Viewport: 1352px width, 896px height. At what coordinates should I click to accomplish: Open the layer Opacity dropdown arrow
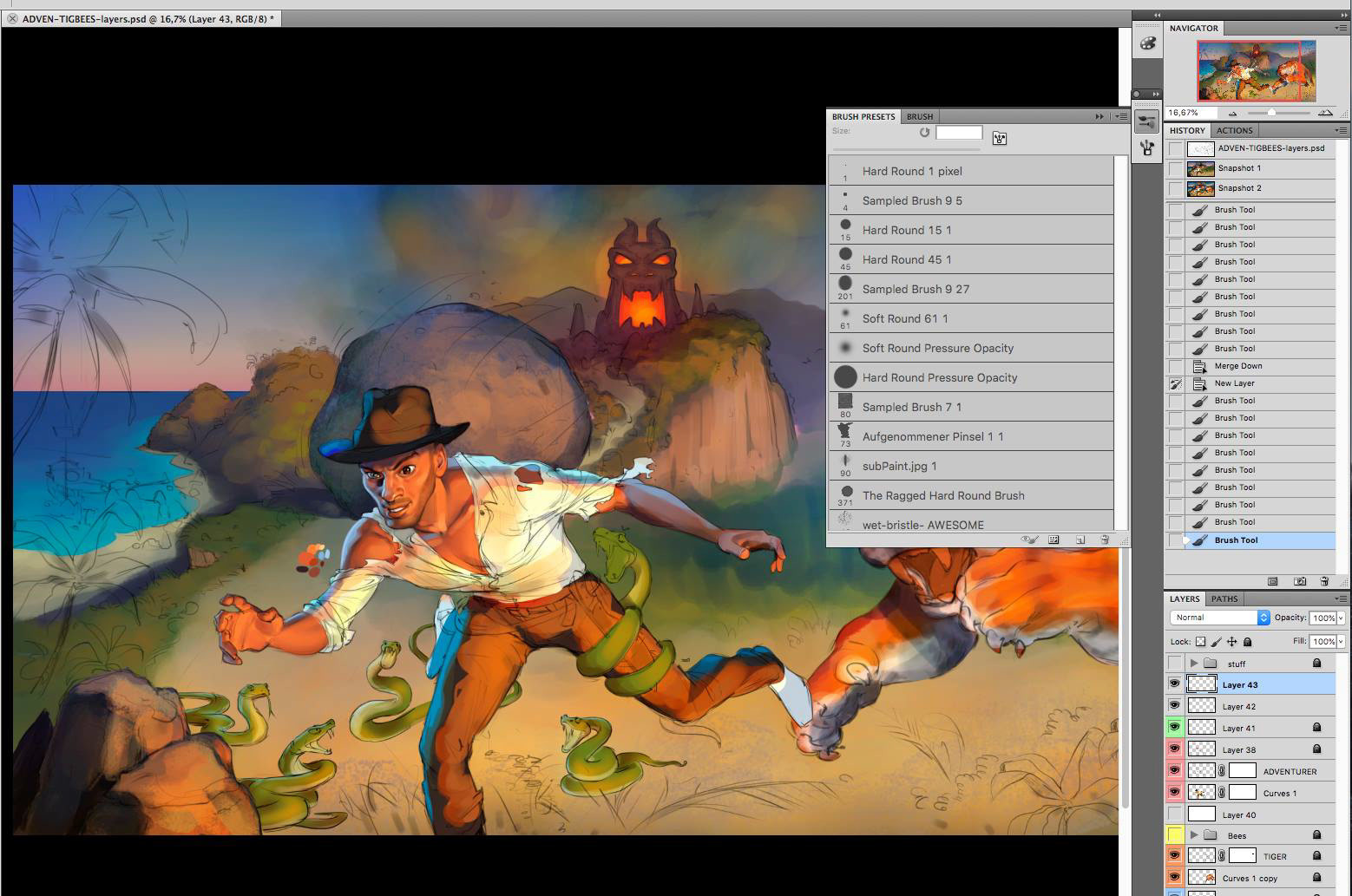point(1341,618)
